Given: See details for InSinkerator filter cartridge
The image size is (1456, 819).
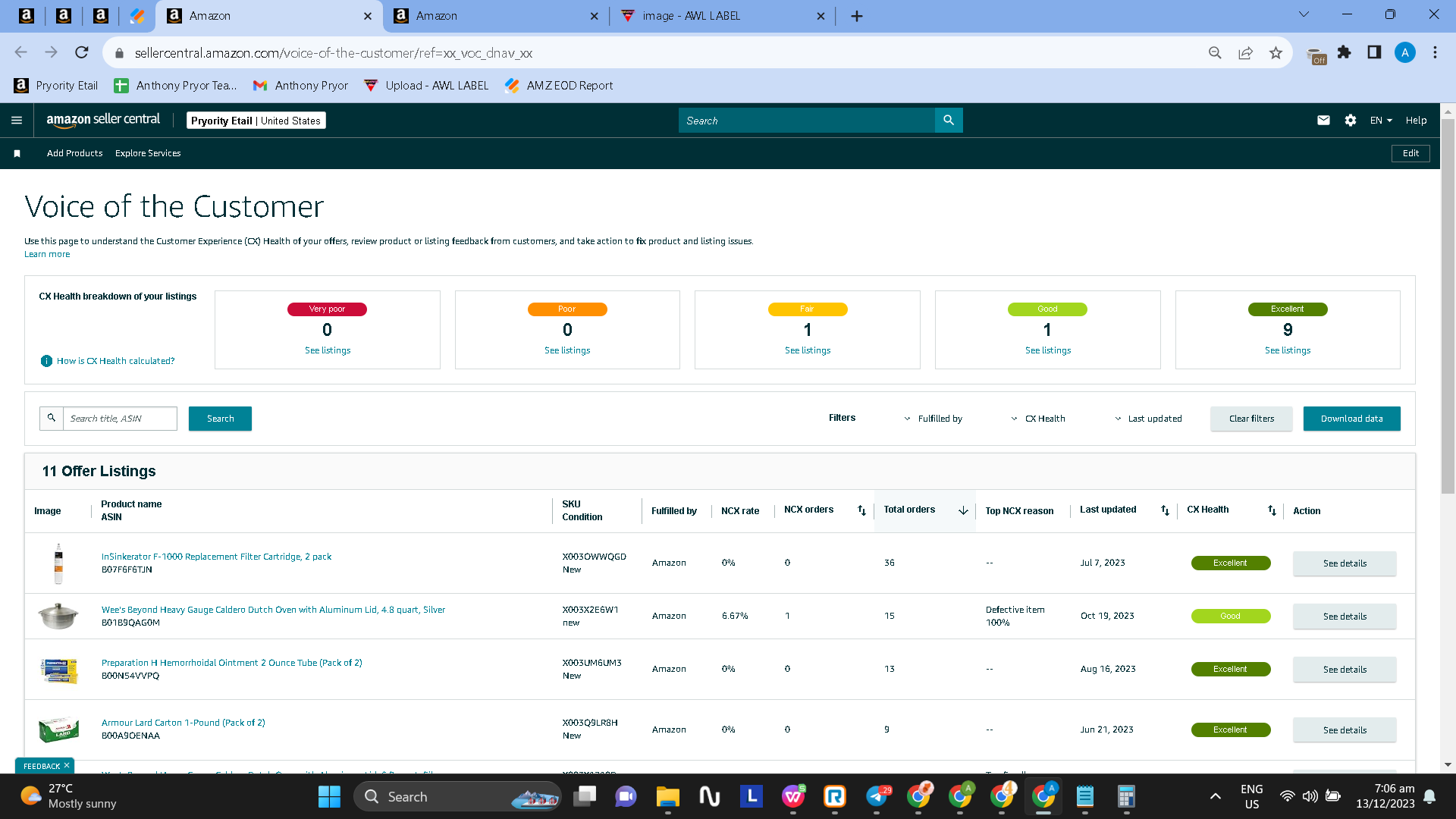Looking at the screenshot, I should pyautogui.click(x=1345, y=563).
